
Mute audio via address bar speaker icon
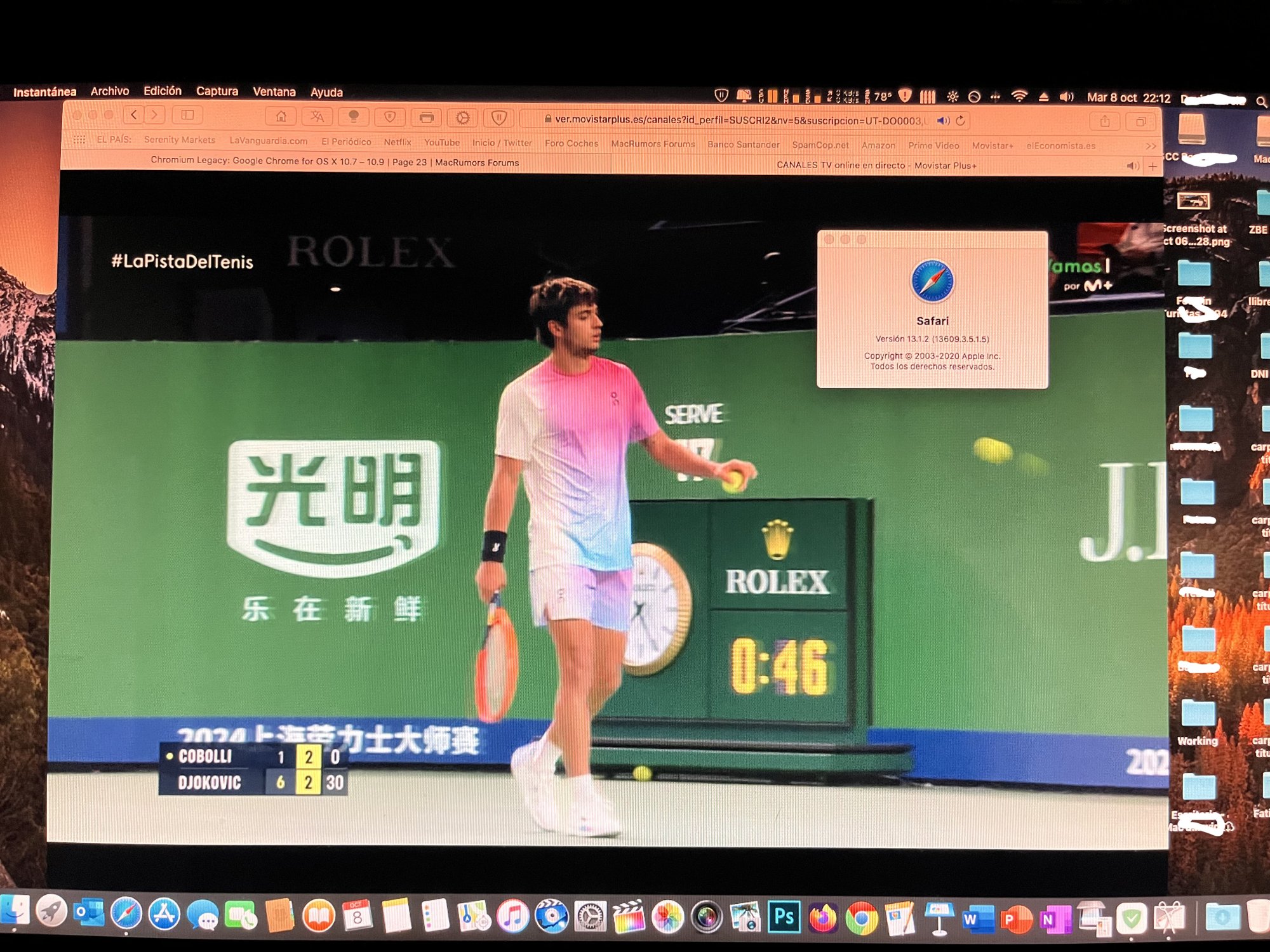[x=943, y=121]
